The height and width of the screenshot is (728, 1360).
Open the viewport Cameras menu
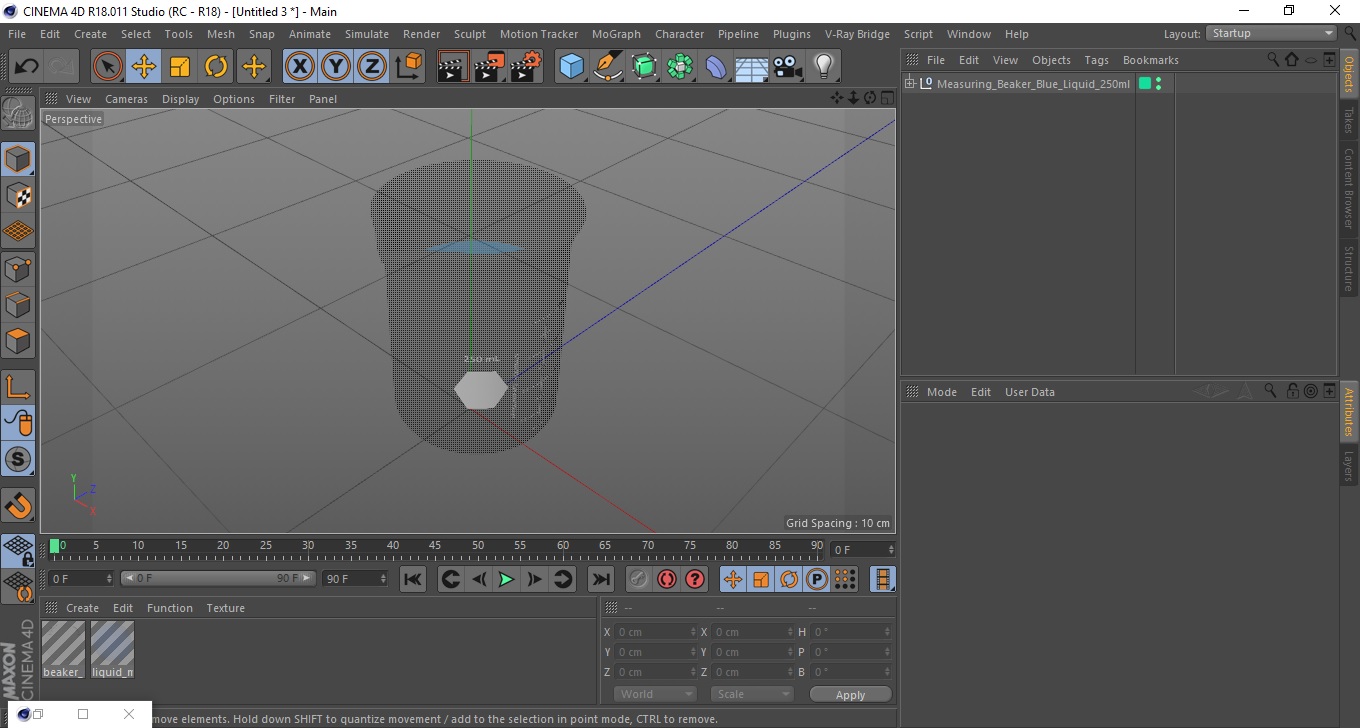point(126,99)
